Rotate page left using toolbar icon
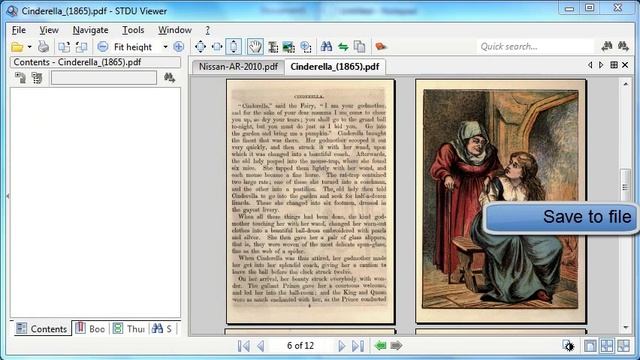The height and width of the screenshot is (360, 640). coord(63,47)
